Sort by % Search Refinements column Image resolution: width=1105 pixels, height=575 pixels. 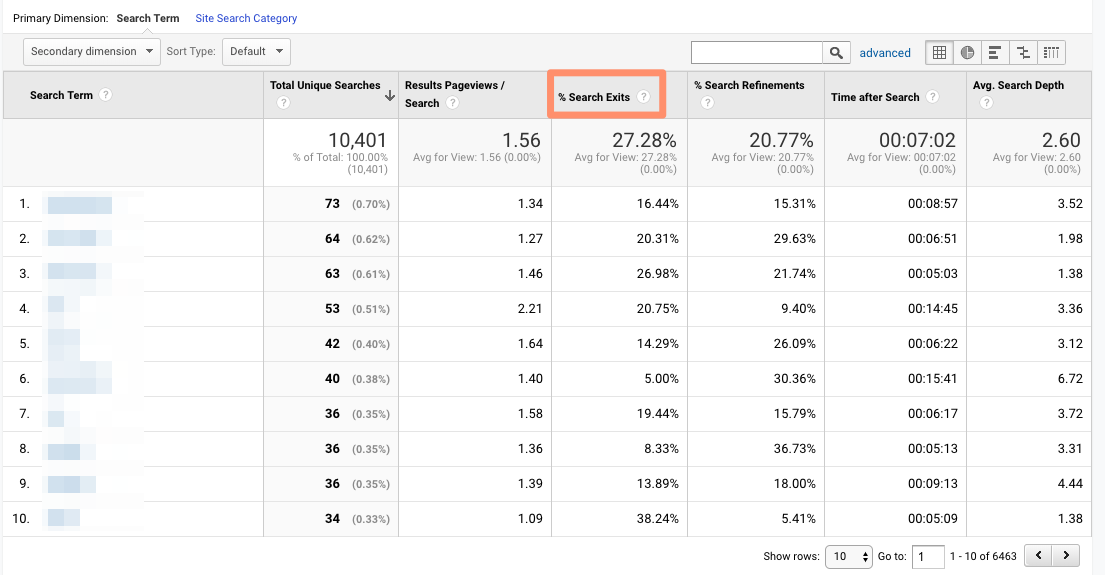click(x=749, y=85)
